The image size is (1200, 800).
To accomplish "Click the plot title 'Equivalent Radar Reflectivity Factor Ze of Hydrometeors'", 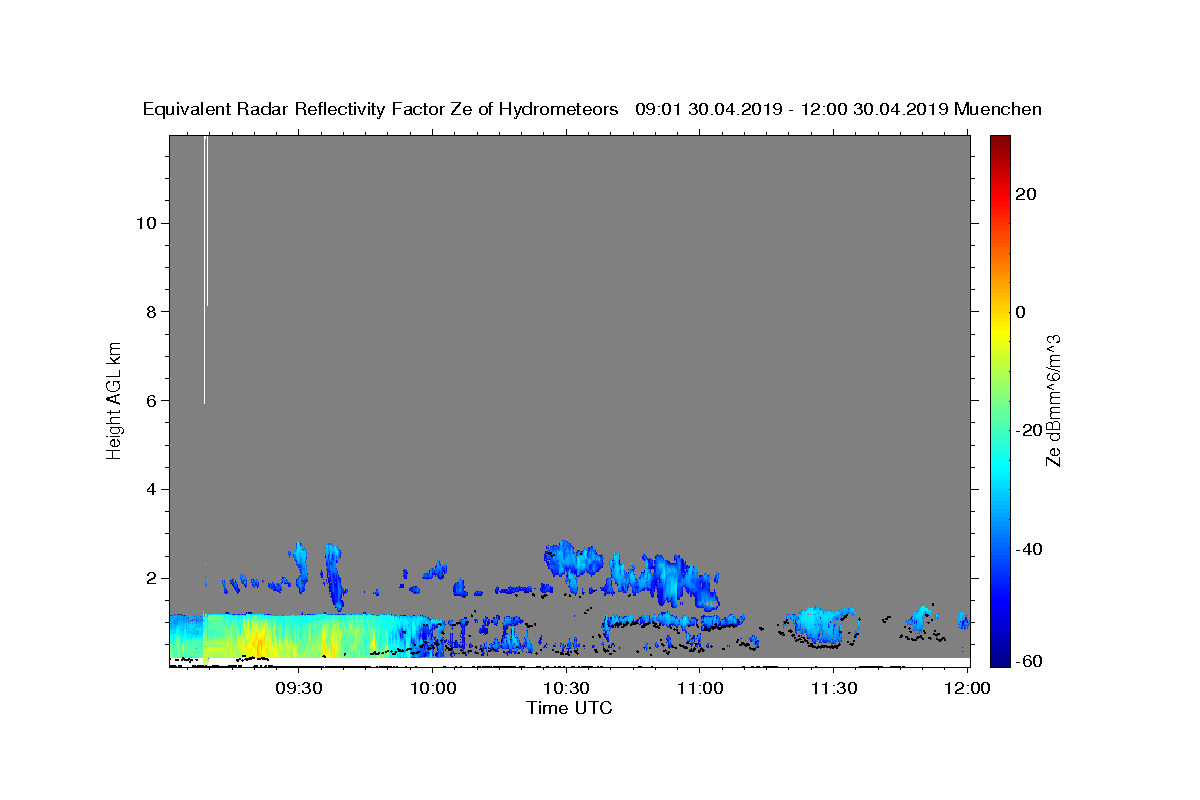I will (381, 109).
